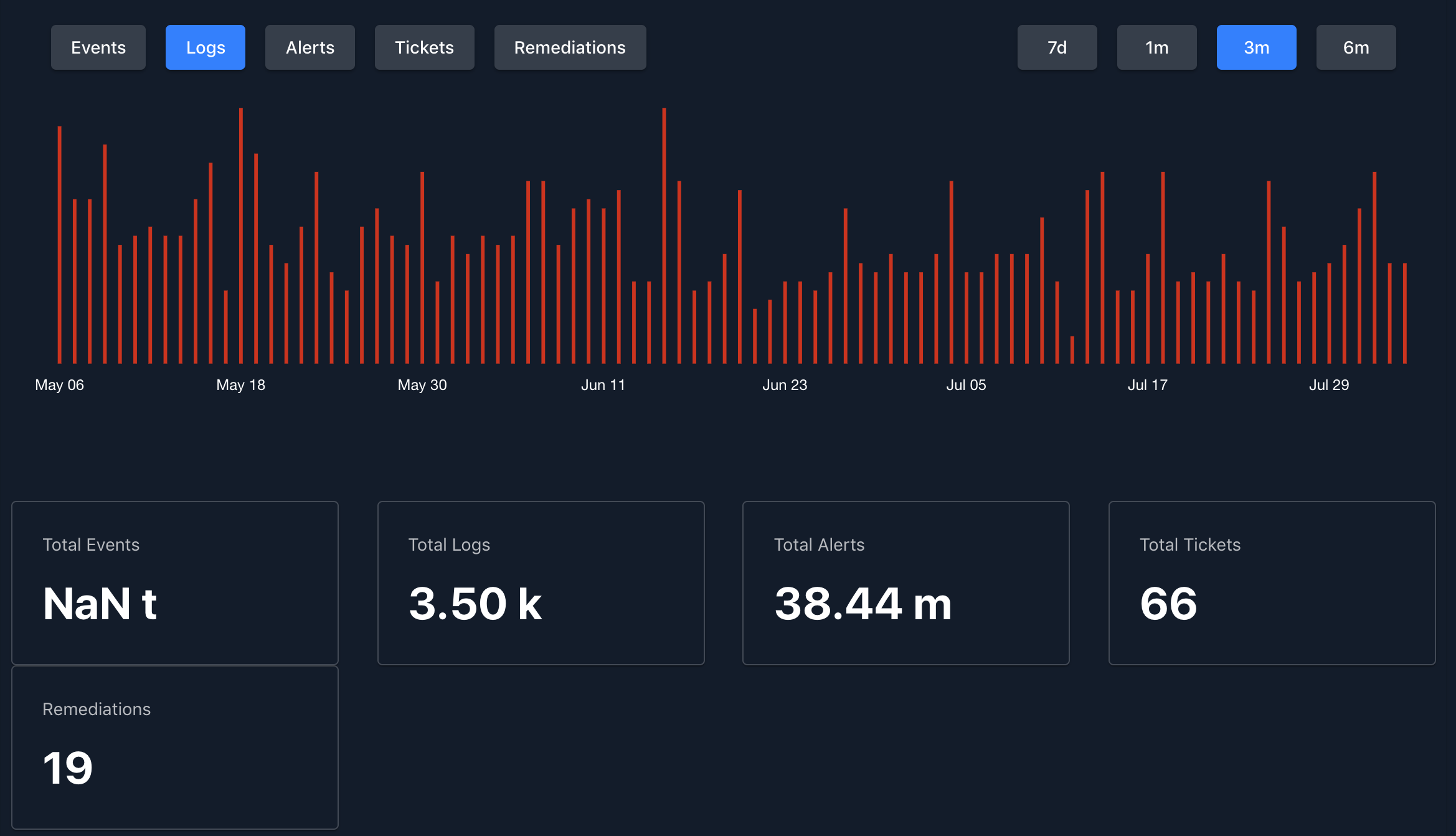The width and height of the screenshot is (1456, 836).
Task: Switch to the Events tab
Action: point(98,47)
